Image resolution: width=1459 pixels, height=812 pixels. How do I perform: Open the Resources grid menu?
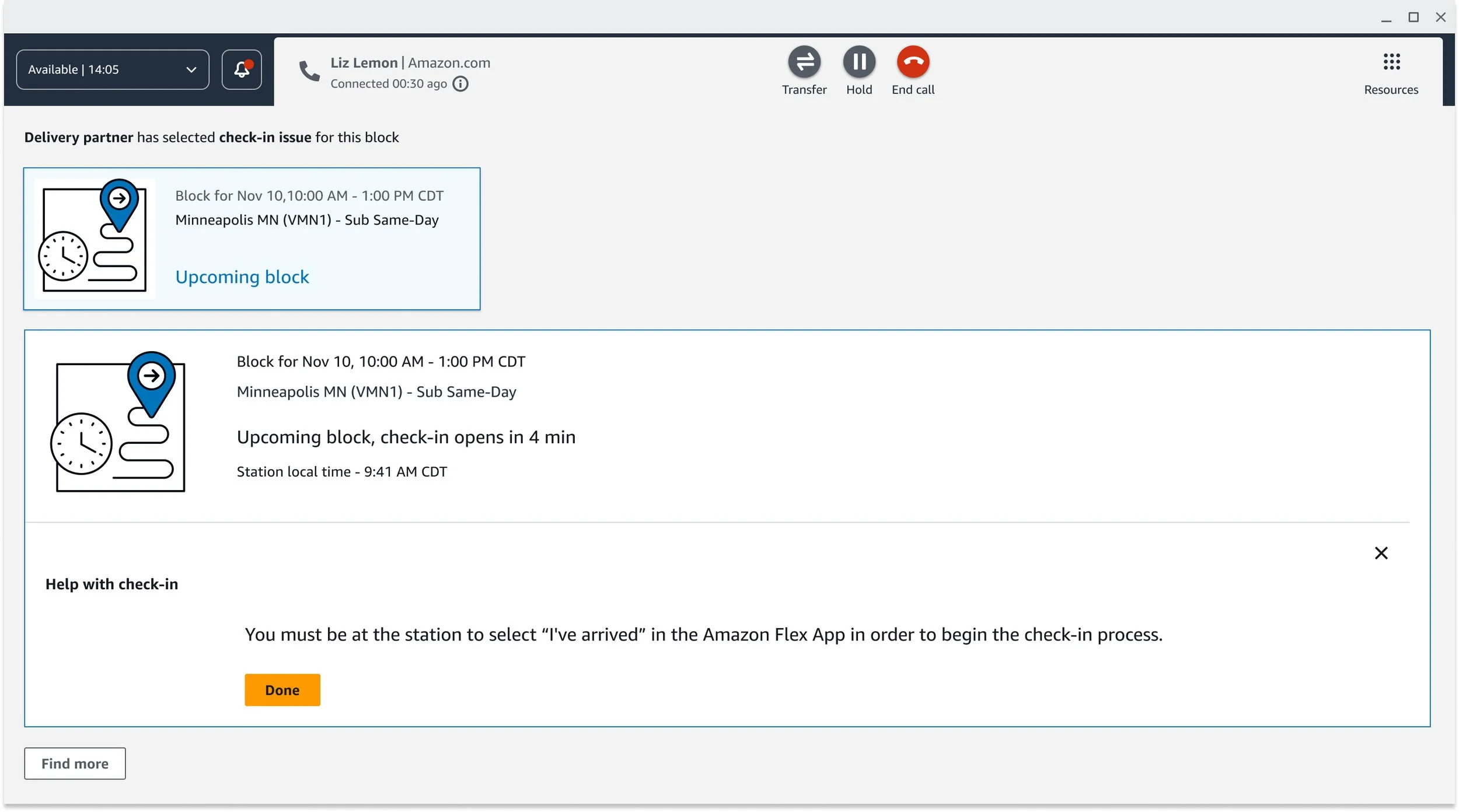1391,62
